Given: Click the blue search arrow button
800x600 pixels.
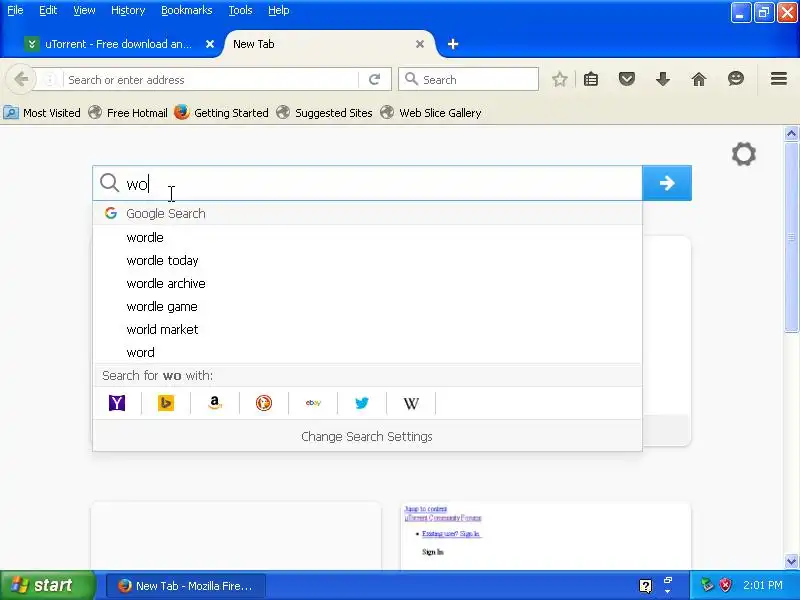Looking at the screenshot, I should tap(667, 183).
